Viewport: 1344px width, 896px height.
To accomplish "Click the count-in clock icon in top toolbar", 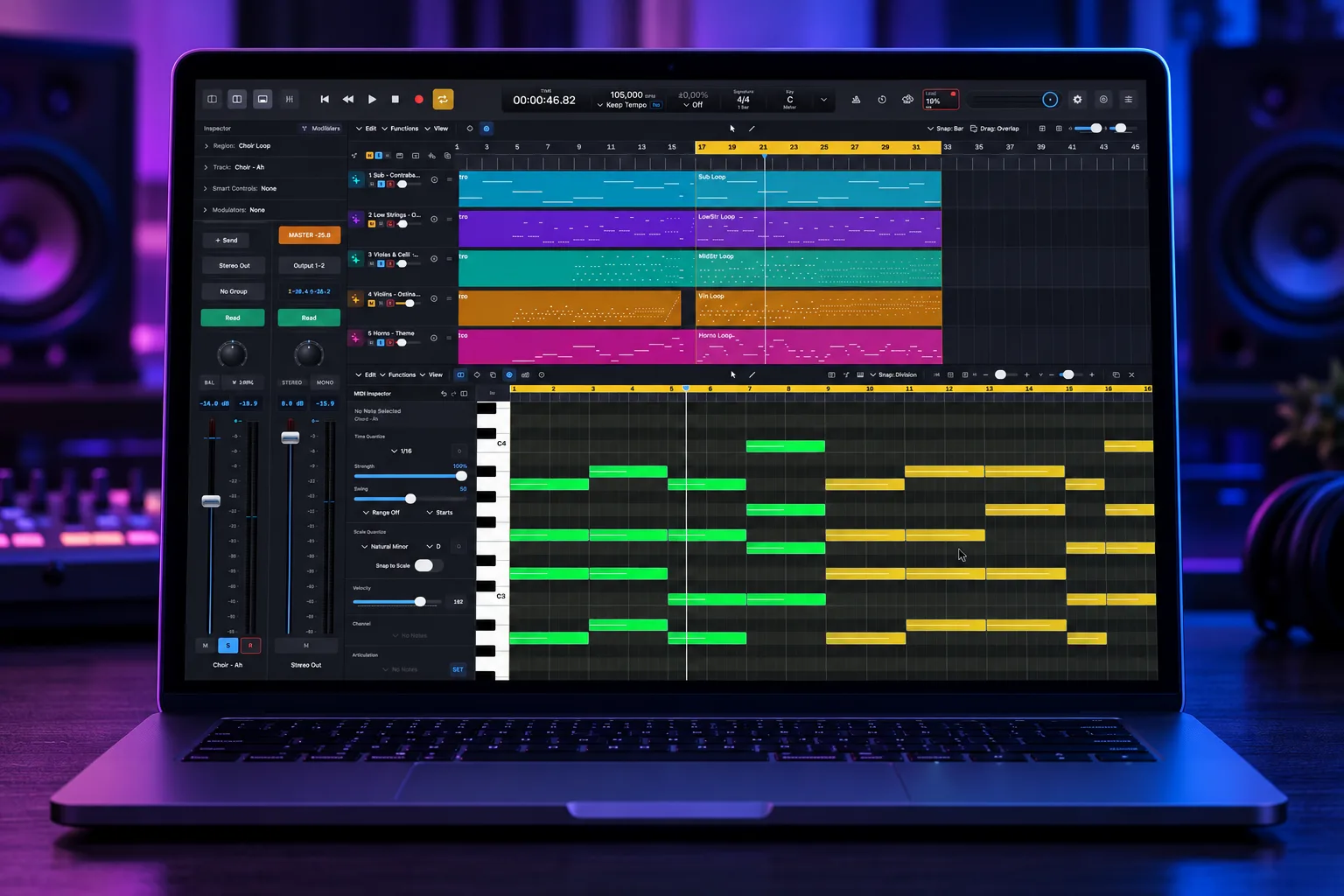I will tap(882, 100).
